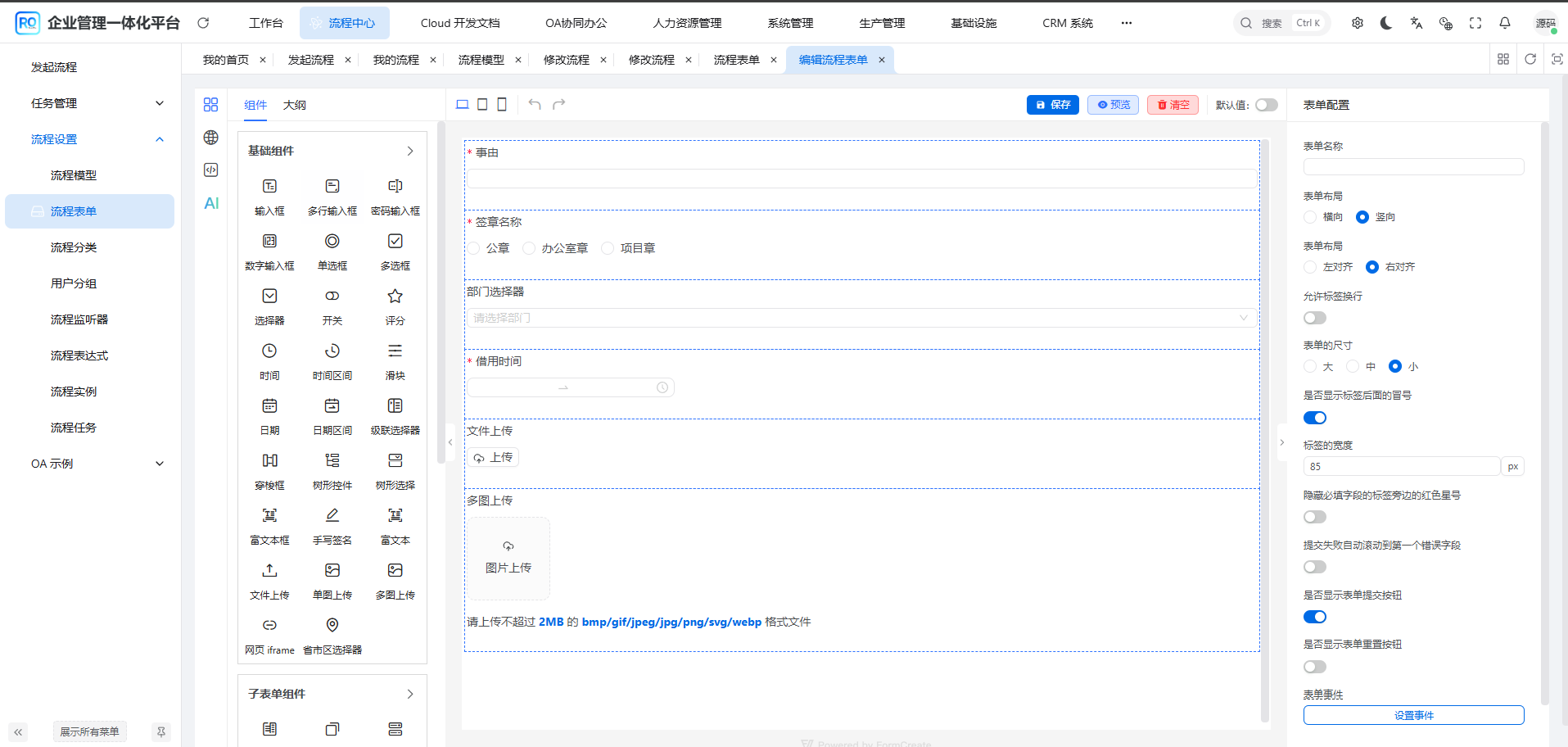The height and width of the screenshot is (747, 1568).
Task: Collapse the 基础组件 section arrow
Action: (410, 151)
